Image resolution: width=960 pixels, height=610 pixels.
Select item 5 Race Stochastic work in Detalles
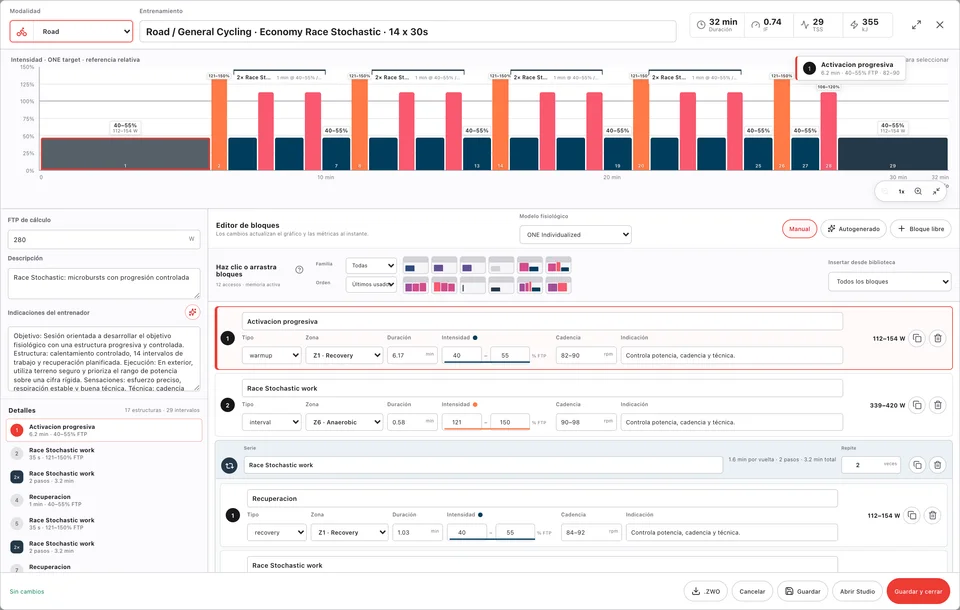pos(104,524)
